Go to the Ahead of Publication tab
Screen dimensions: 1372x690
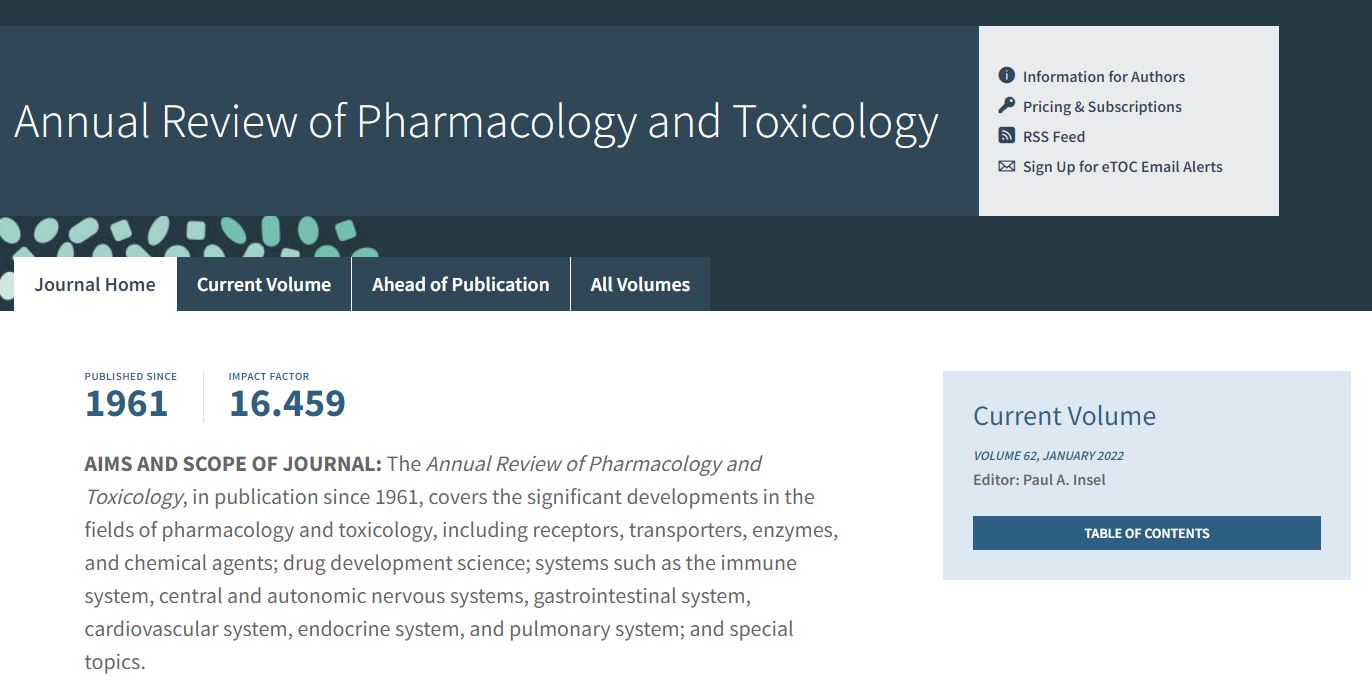pyautogui.click(x=461, y=284)
